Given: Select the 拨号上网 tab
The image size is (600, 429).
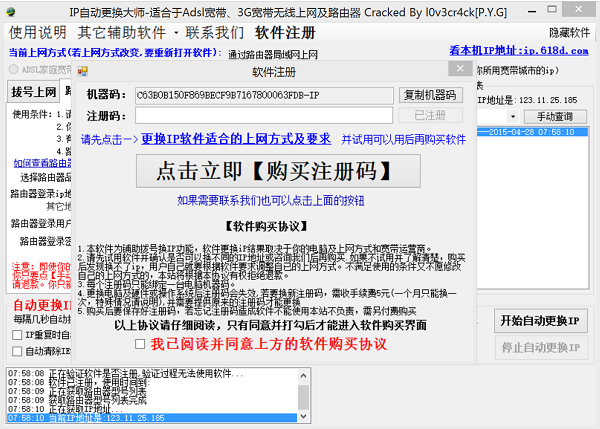Looking at the screenshot, I should [34, 93].
